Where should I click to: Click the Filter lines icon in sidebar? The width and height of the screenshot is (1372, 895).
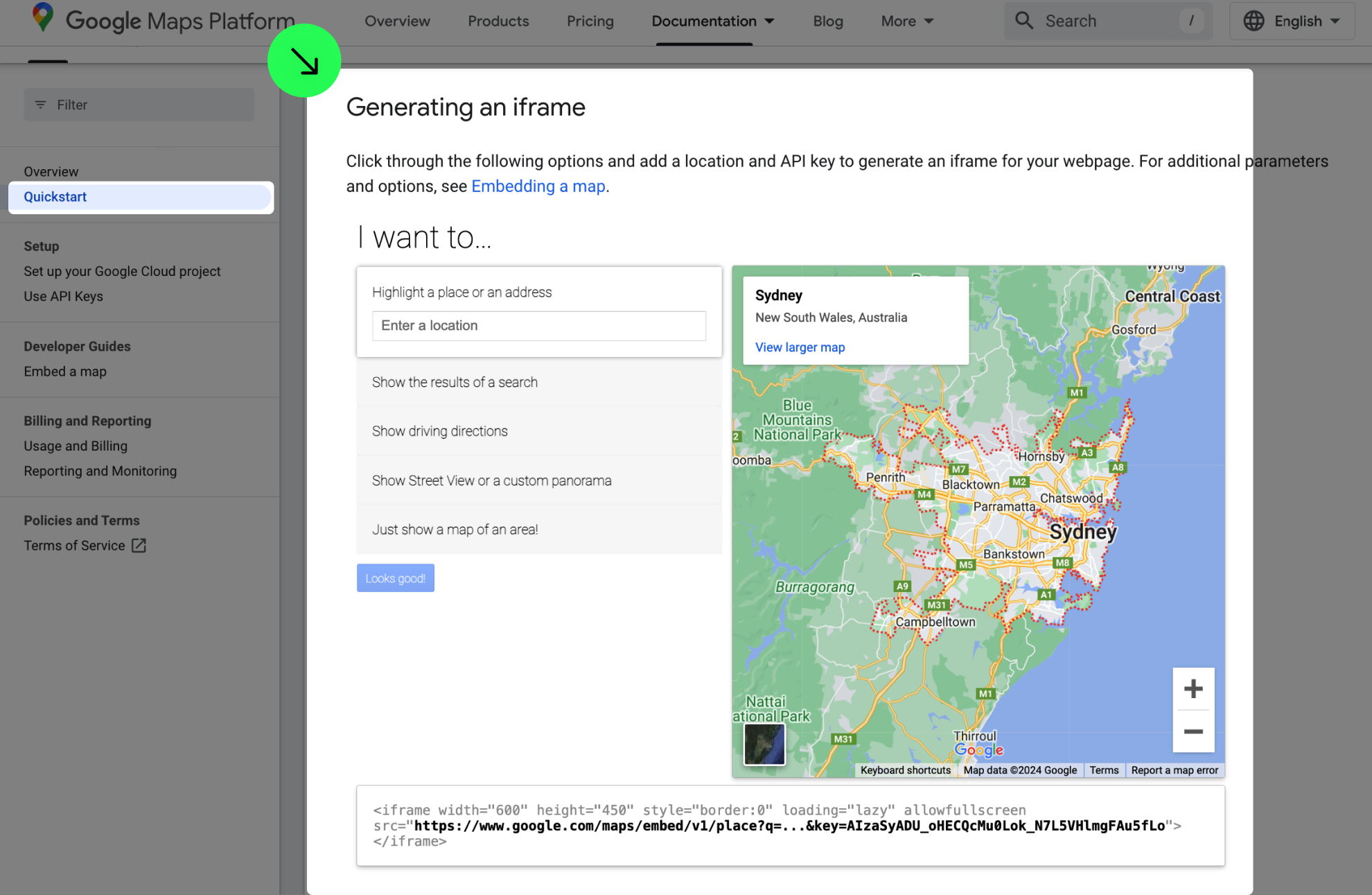41,105
